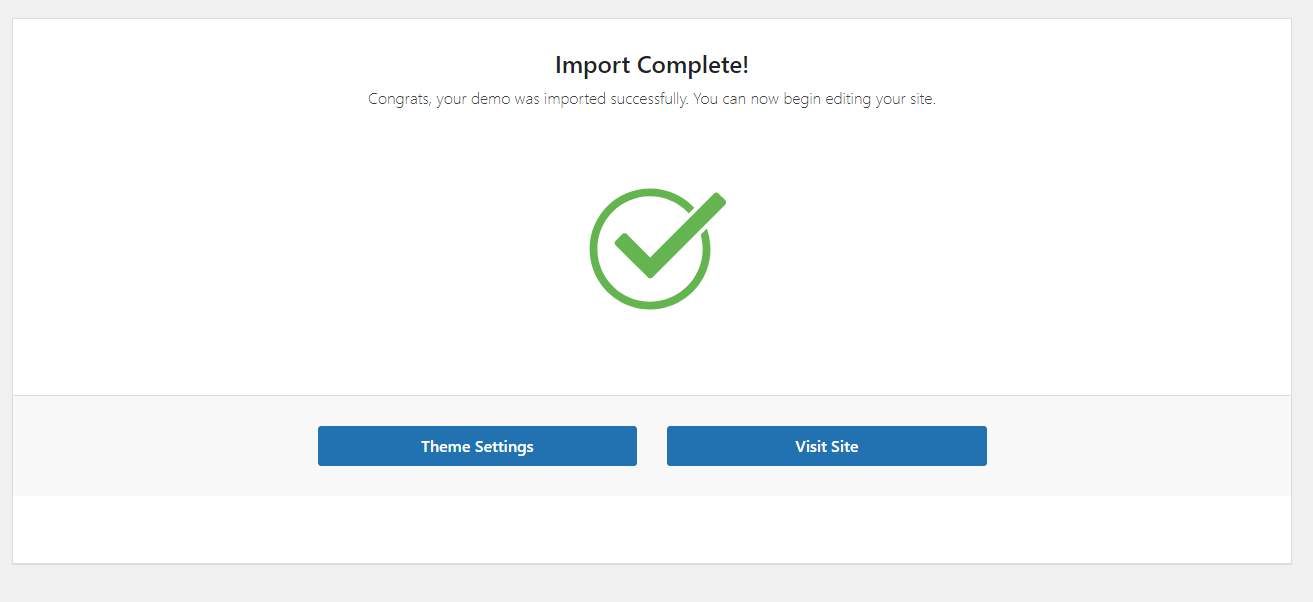Click the gray footer bar between buttons

tap(652, 446)
